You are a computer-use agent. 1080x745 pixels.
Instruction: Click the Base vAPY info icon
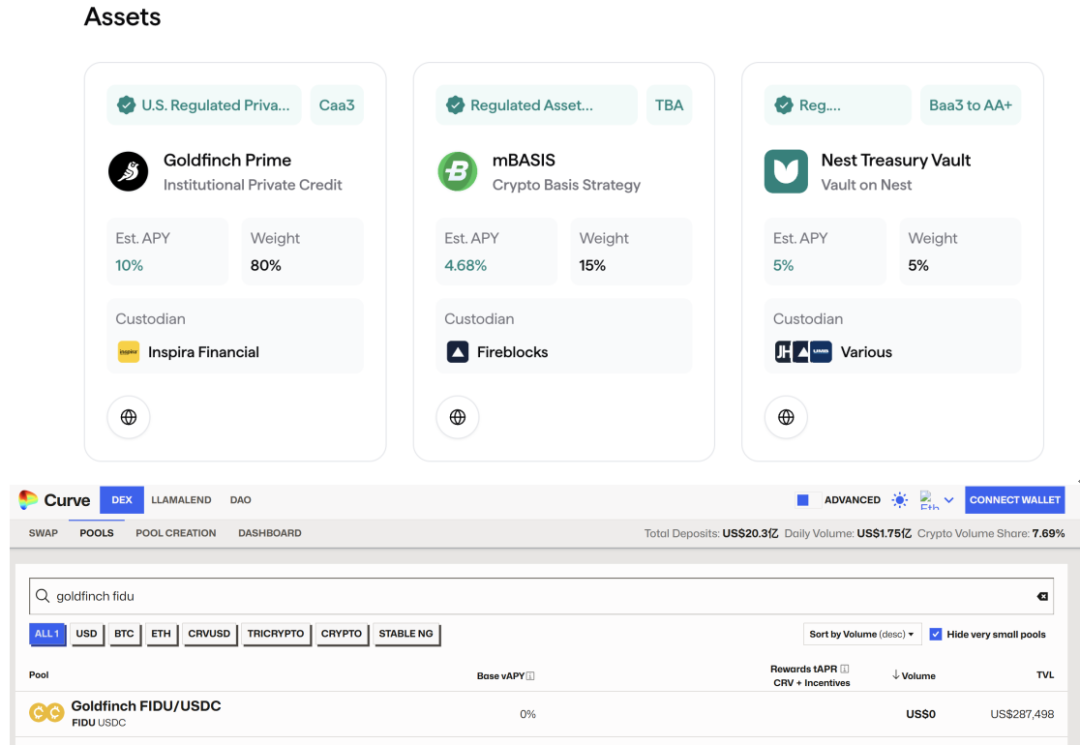[x=530, y=676]
